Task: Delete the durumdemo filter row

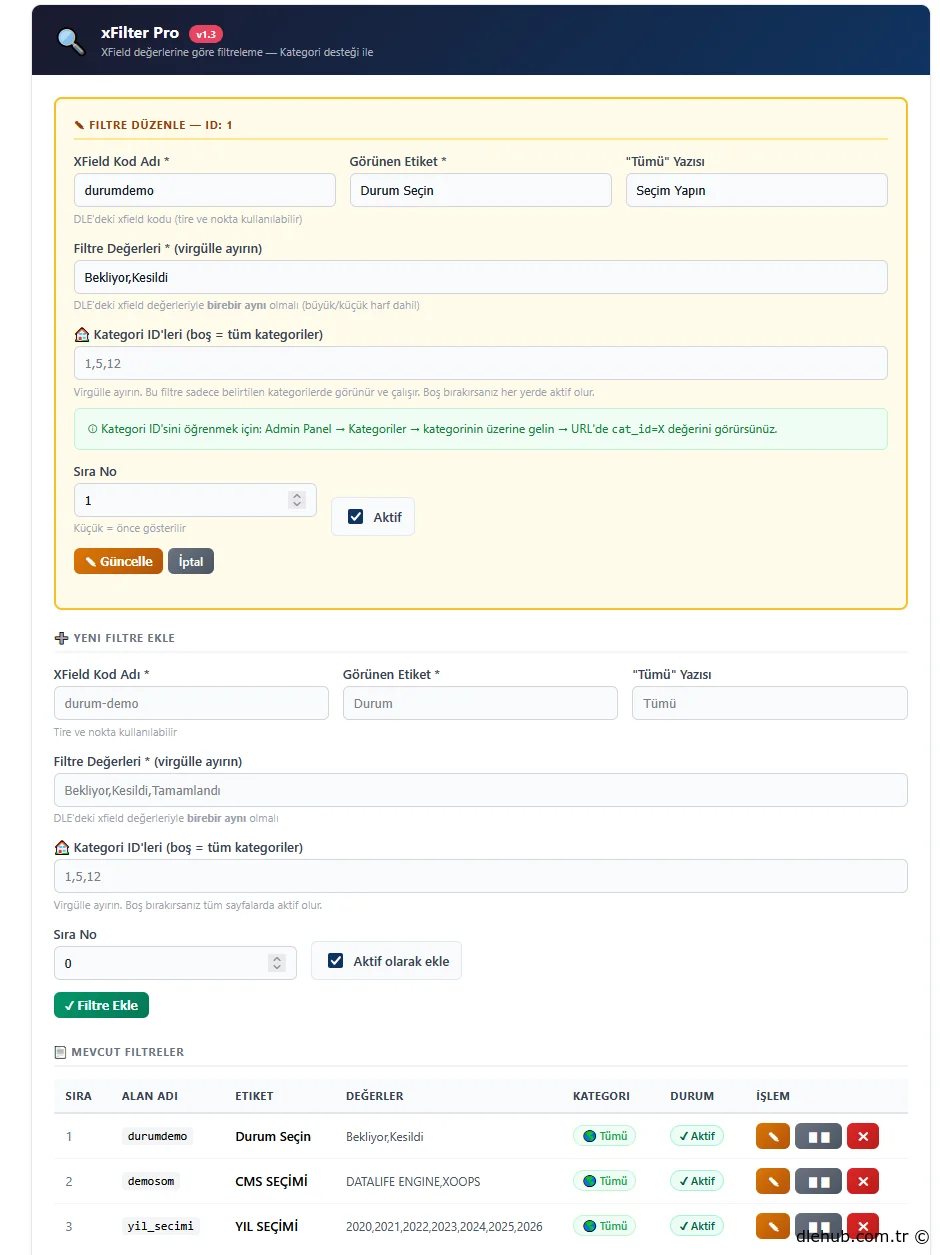Action: click(x=862, y=1136)
